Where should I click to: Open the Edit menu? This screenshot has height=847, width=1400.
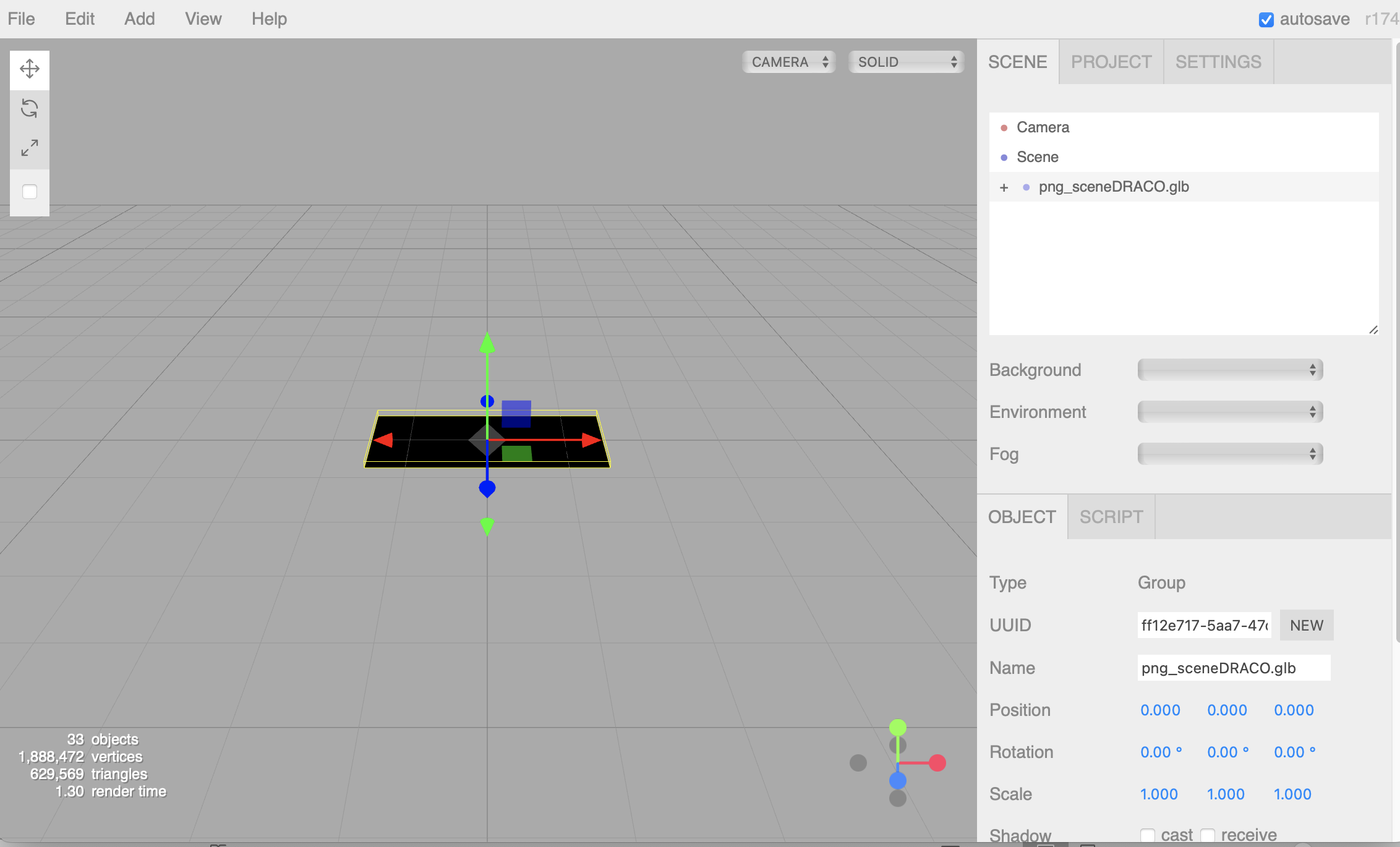click(80, 19)
